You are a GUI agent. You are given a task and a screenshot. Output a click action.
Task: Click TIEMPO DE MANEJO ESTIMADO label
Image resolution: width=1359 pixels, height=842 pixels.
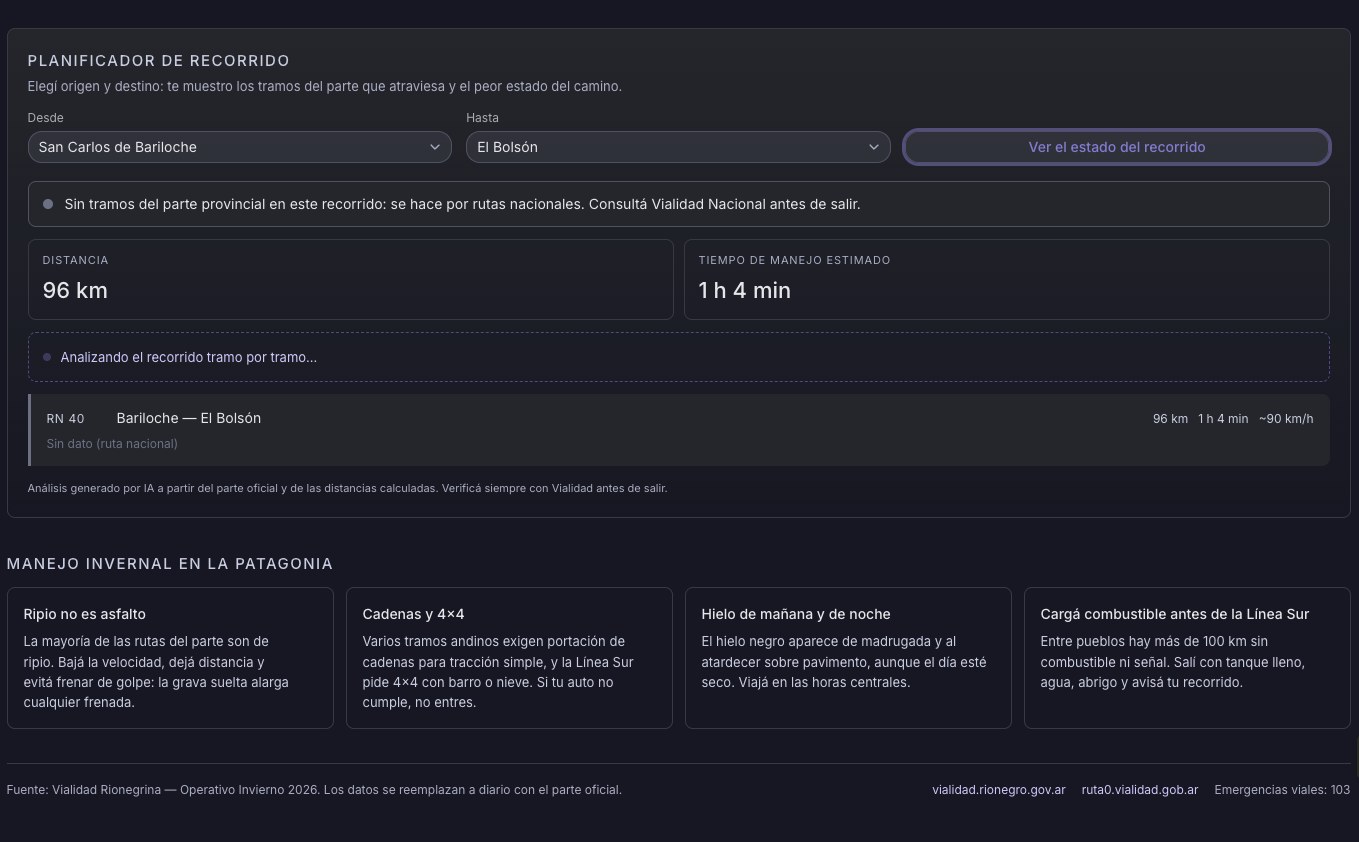[x=794, y=260]
